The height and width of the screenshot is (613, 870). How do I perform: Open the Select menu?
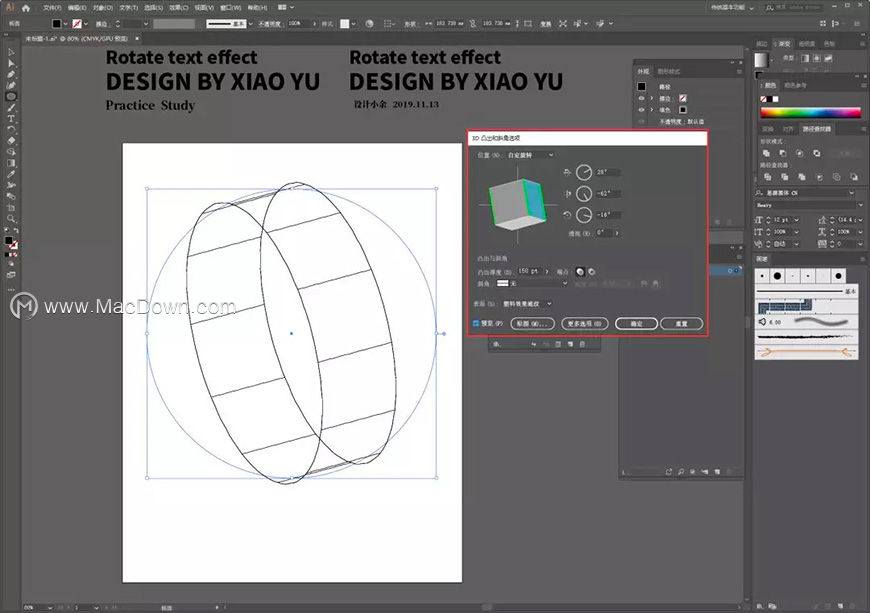click(153, 8)
